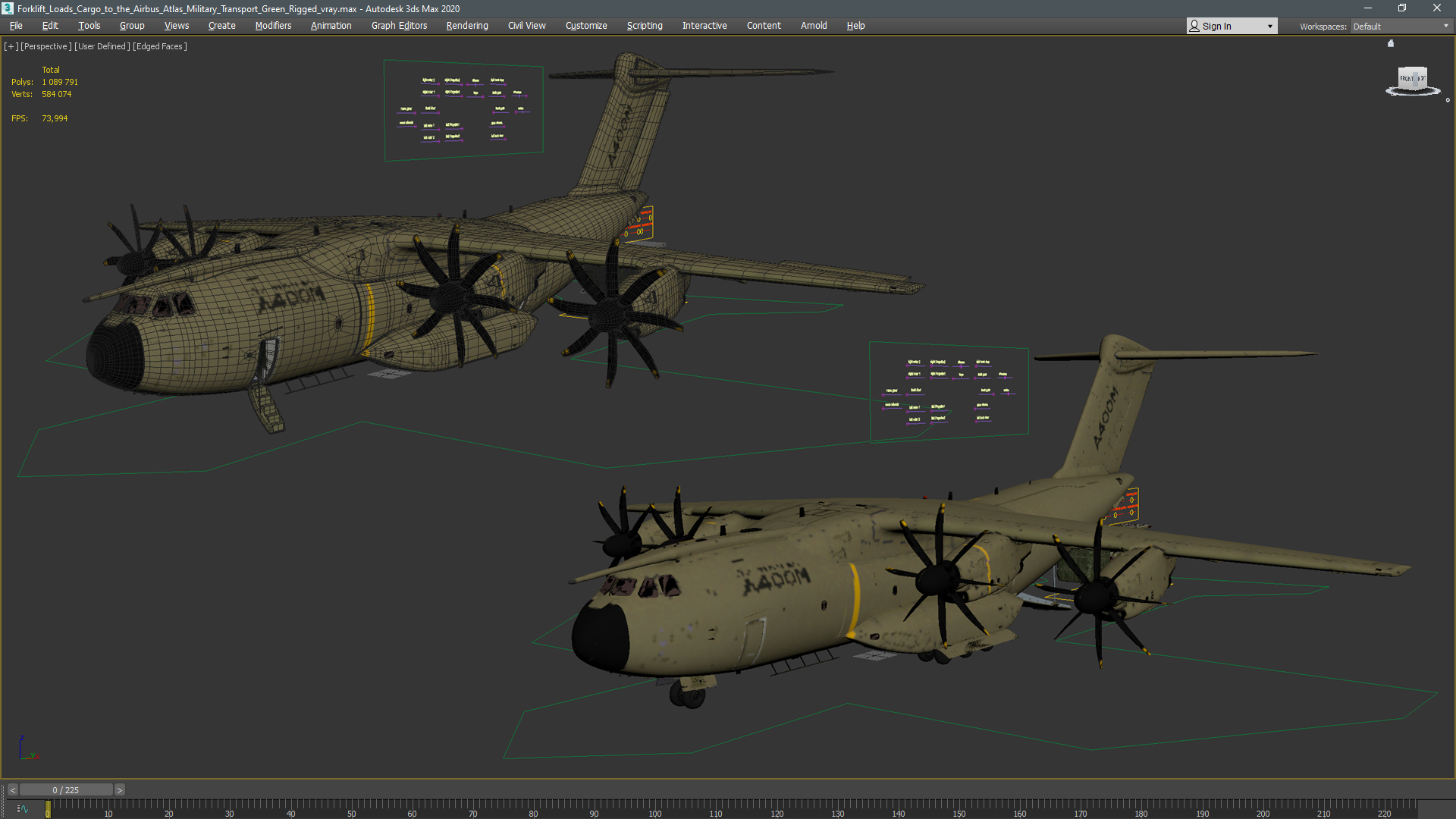Open the Scripting menu
Viewport: 1456px width, 819px height.
tap(645, 26)
